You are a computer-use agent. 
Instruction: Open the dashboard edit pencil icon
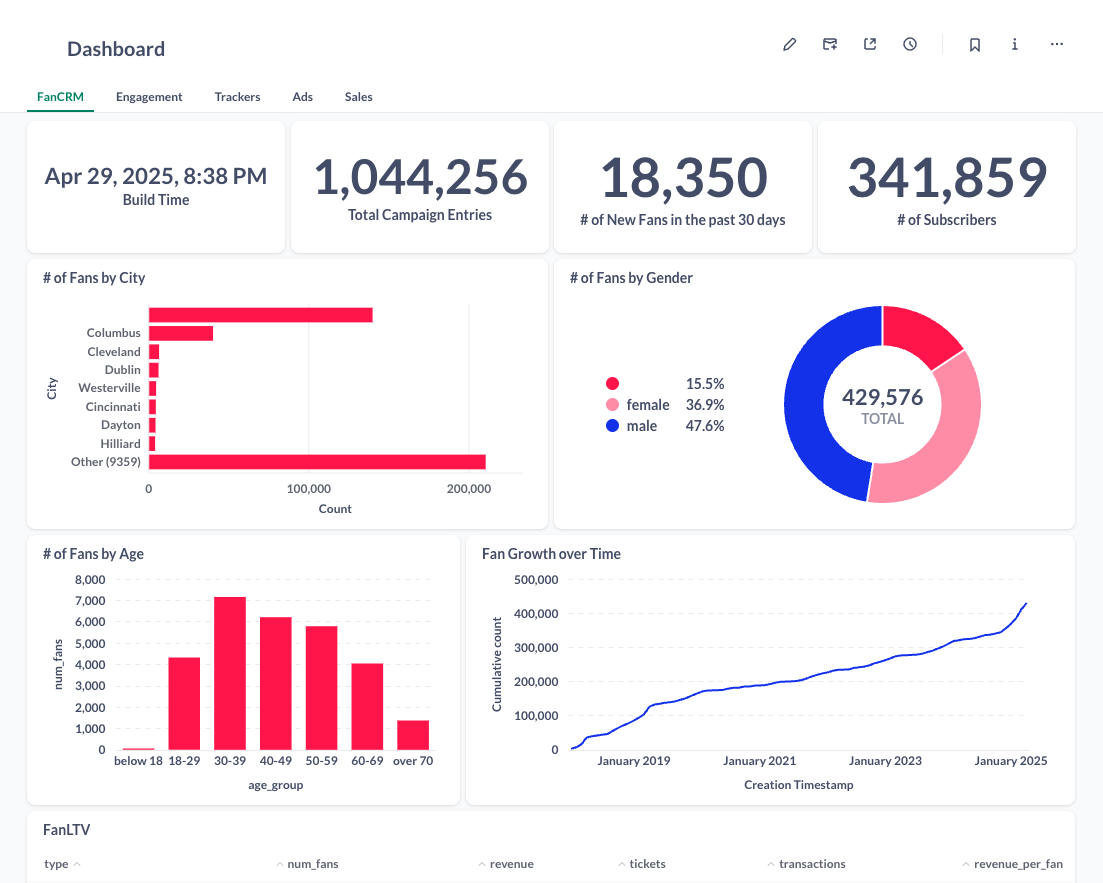[789, 44]
